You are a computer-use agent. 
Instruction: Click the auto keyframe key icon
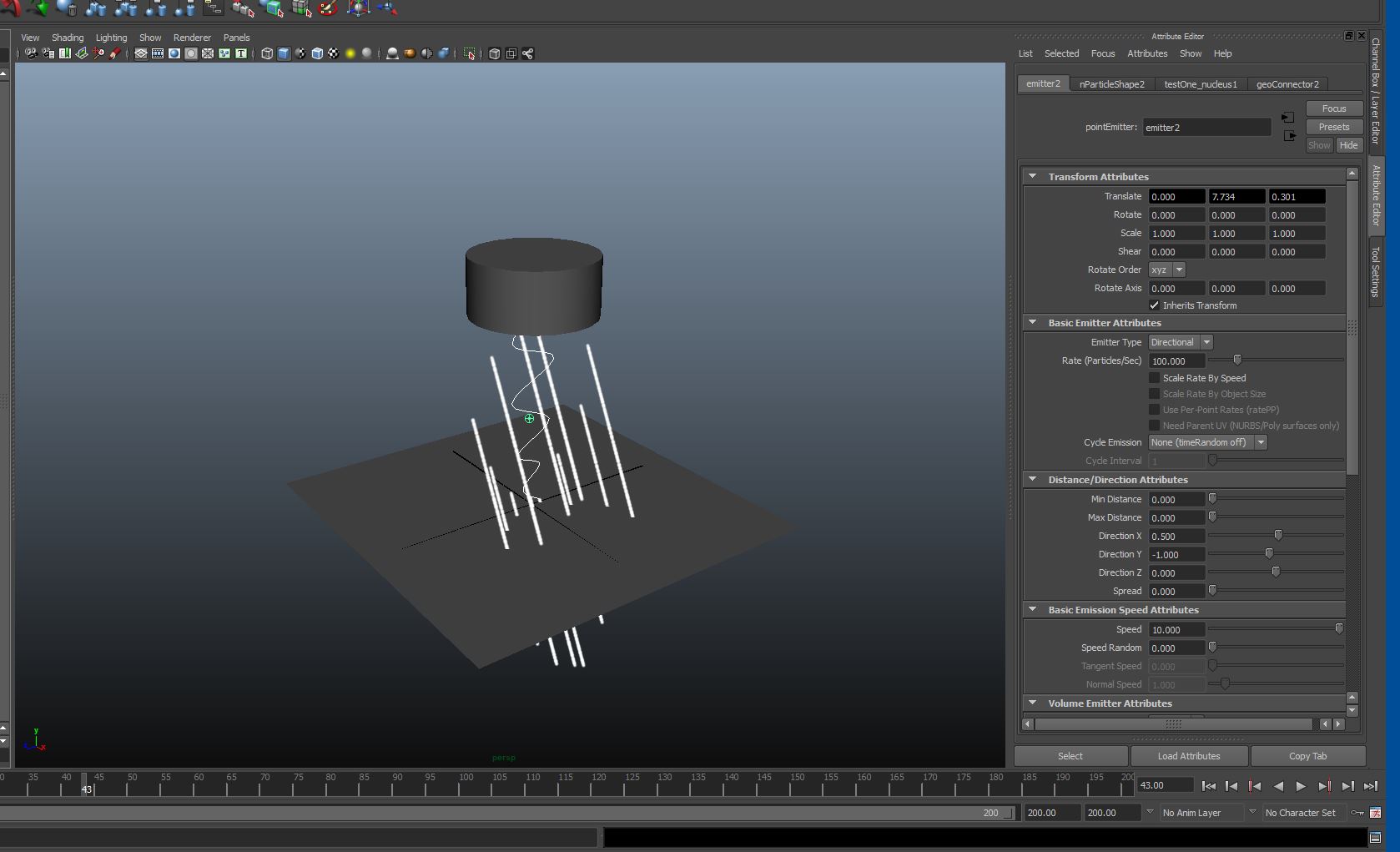(x=1357, y=813)
